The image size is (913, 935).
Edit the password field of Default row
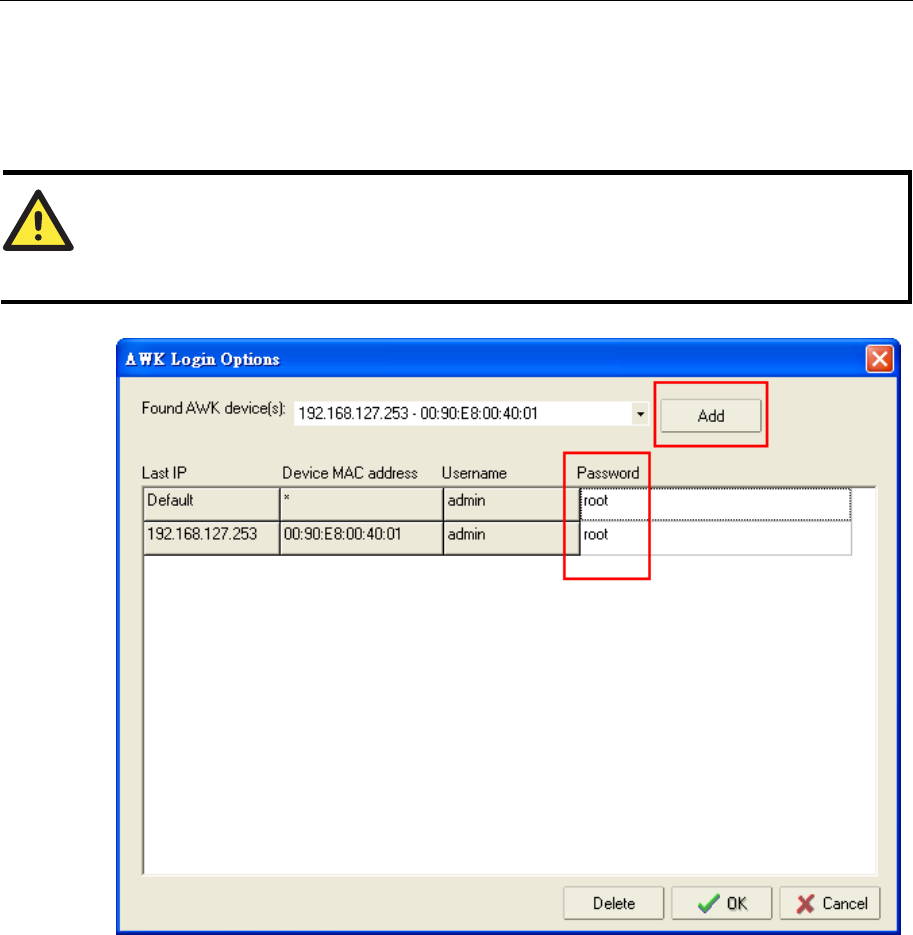click(716, 504)
